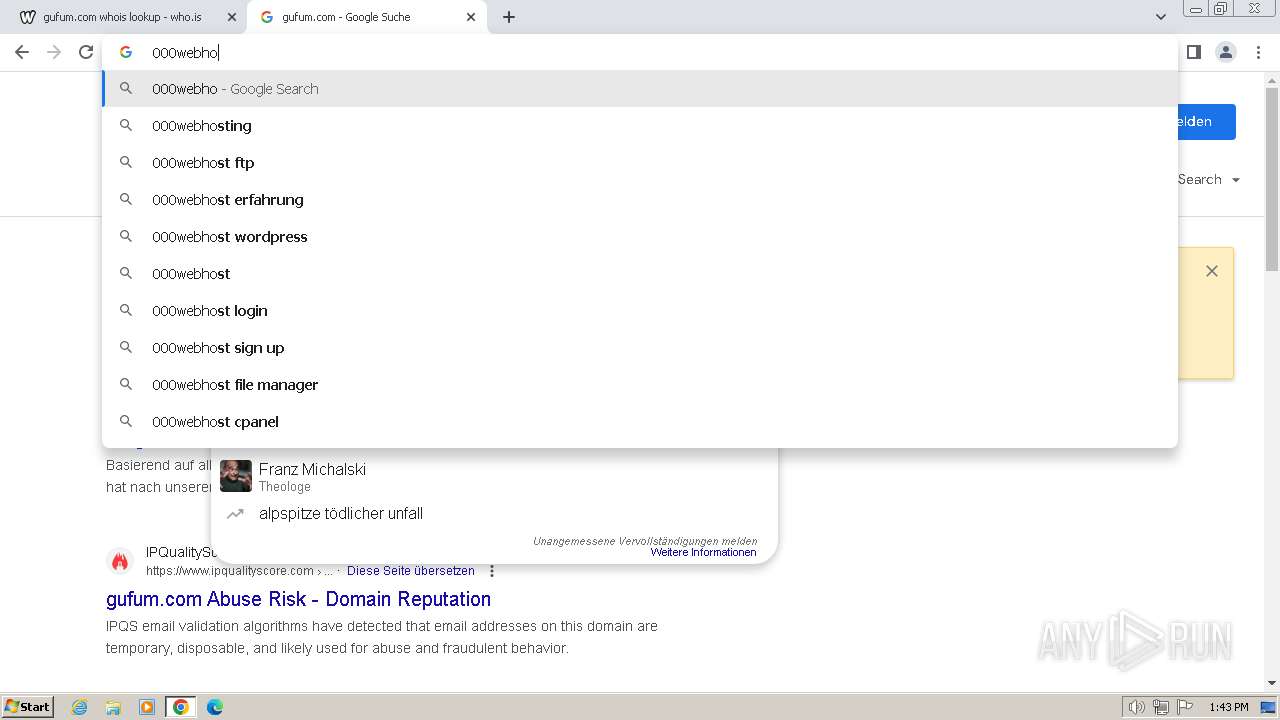This screenshot has width=1280, height=720.
Task: Select the plain '000webhost' suggestion
Action: coord(640,273)
